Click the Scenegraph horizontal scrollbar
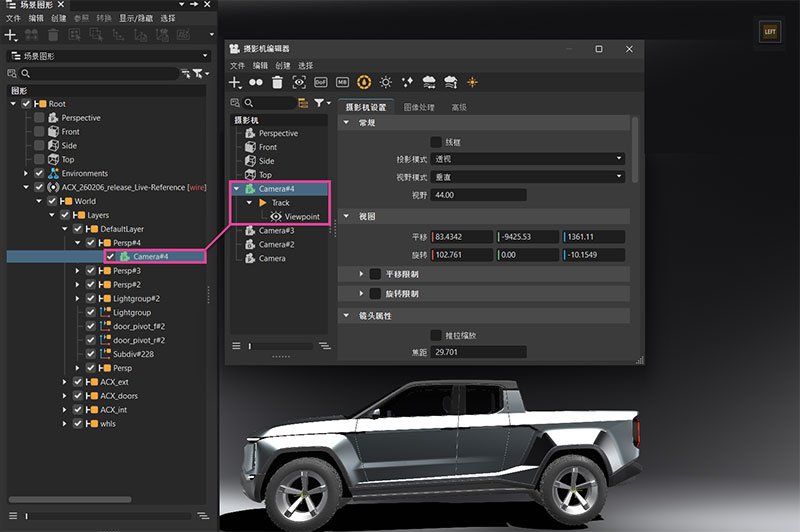The height and width of the screenshot is (532, 800). tap(70, 499)
